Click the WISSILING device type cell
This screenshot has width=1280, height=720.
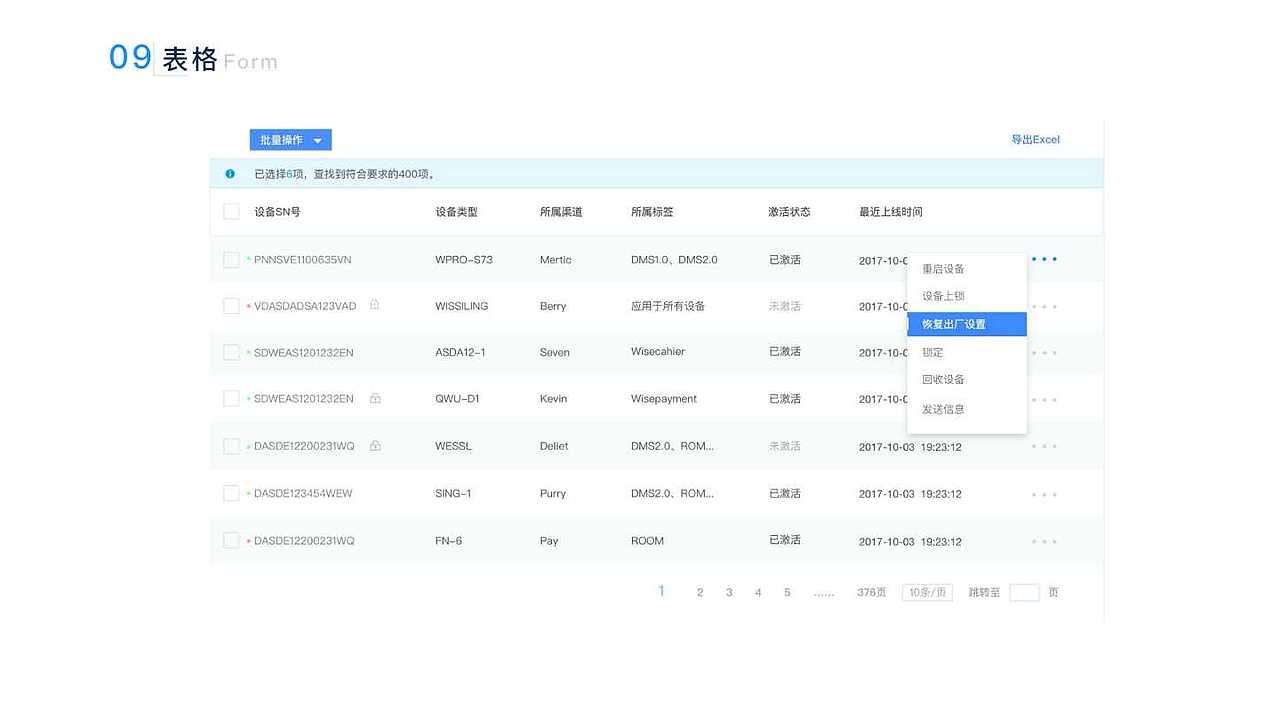(x=462, y=306)
